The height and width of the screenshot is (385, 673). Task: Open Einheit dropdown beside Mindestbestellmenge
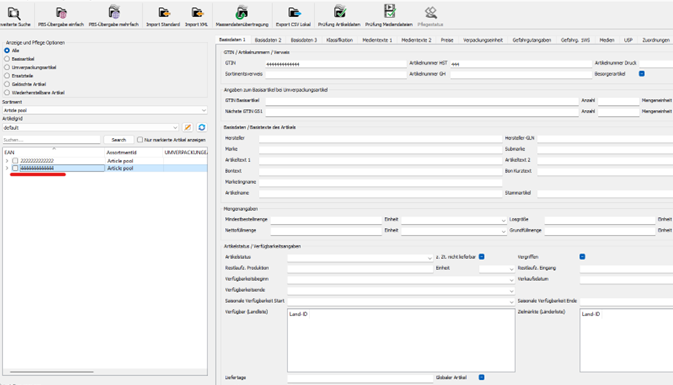click(x=454, y=220)
